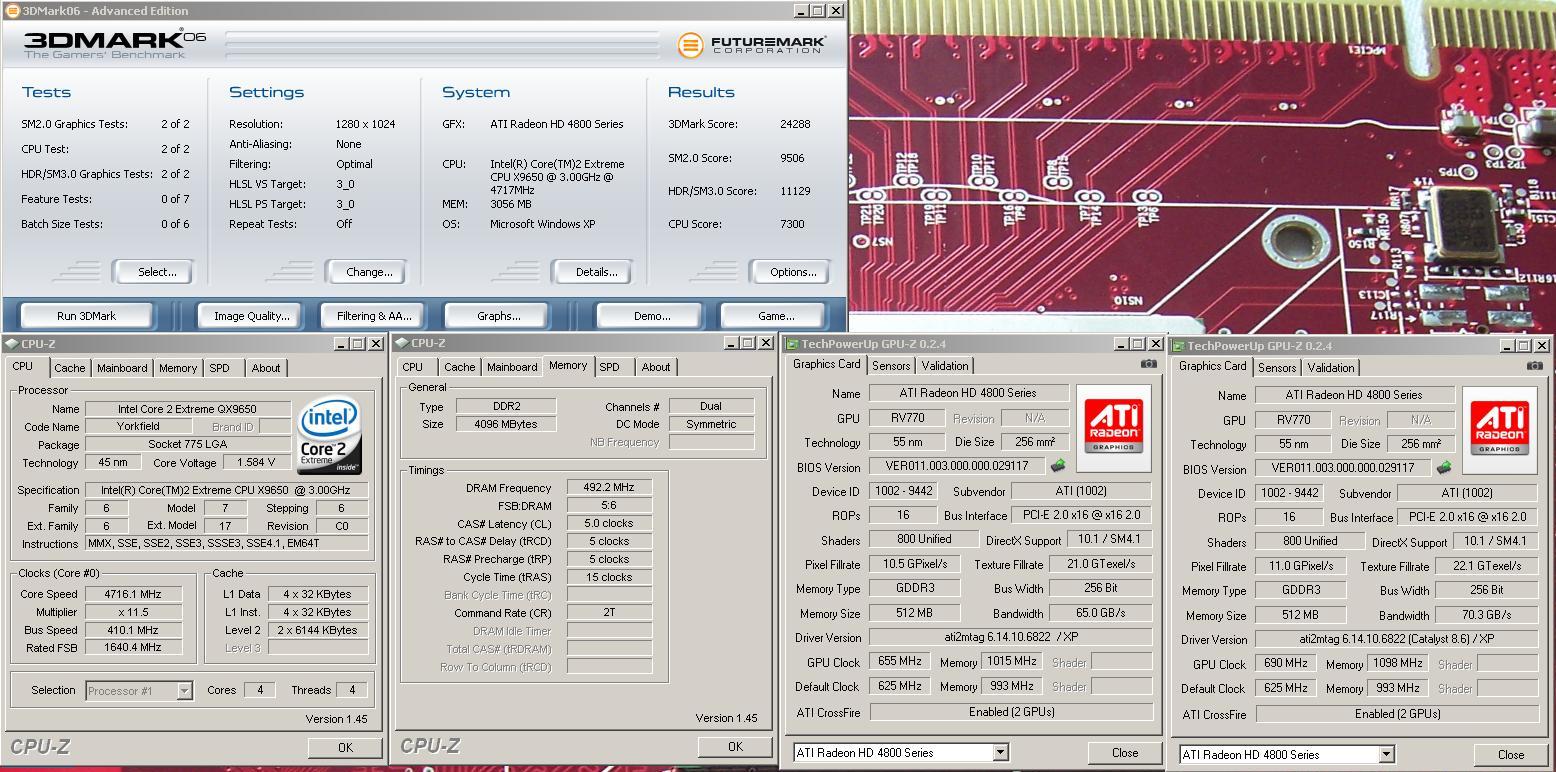Image resolution: width=1556 pixels, height=772 pixels.
Task: Click the CPU Score value 7300
Action: [792, 224]
